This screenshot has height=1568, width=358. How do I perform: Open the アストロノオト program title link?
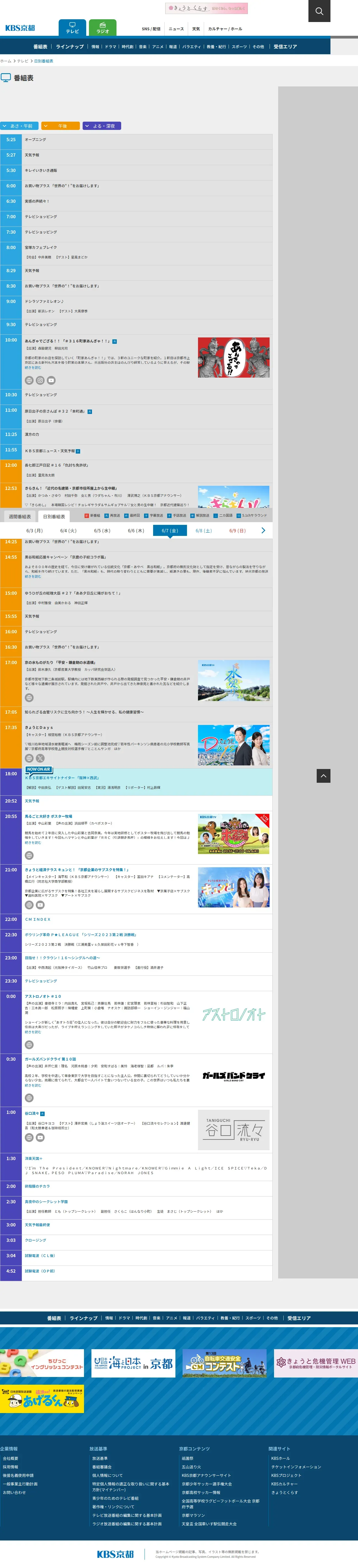click(43, 996)
